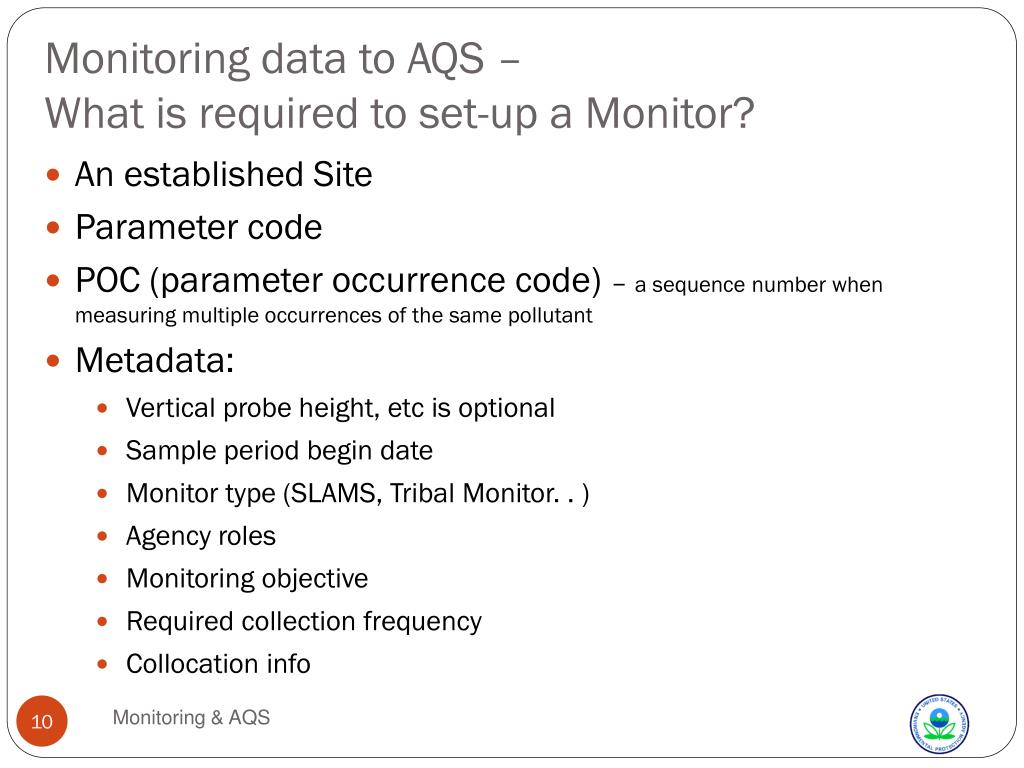The image size is (1024, 768).
Task: Click the orange bullet beside 'Parameter code'
Action: pyautogui.click(x=53, y=228)
